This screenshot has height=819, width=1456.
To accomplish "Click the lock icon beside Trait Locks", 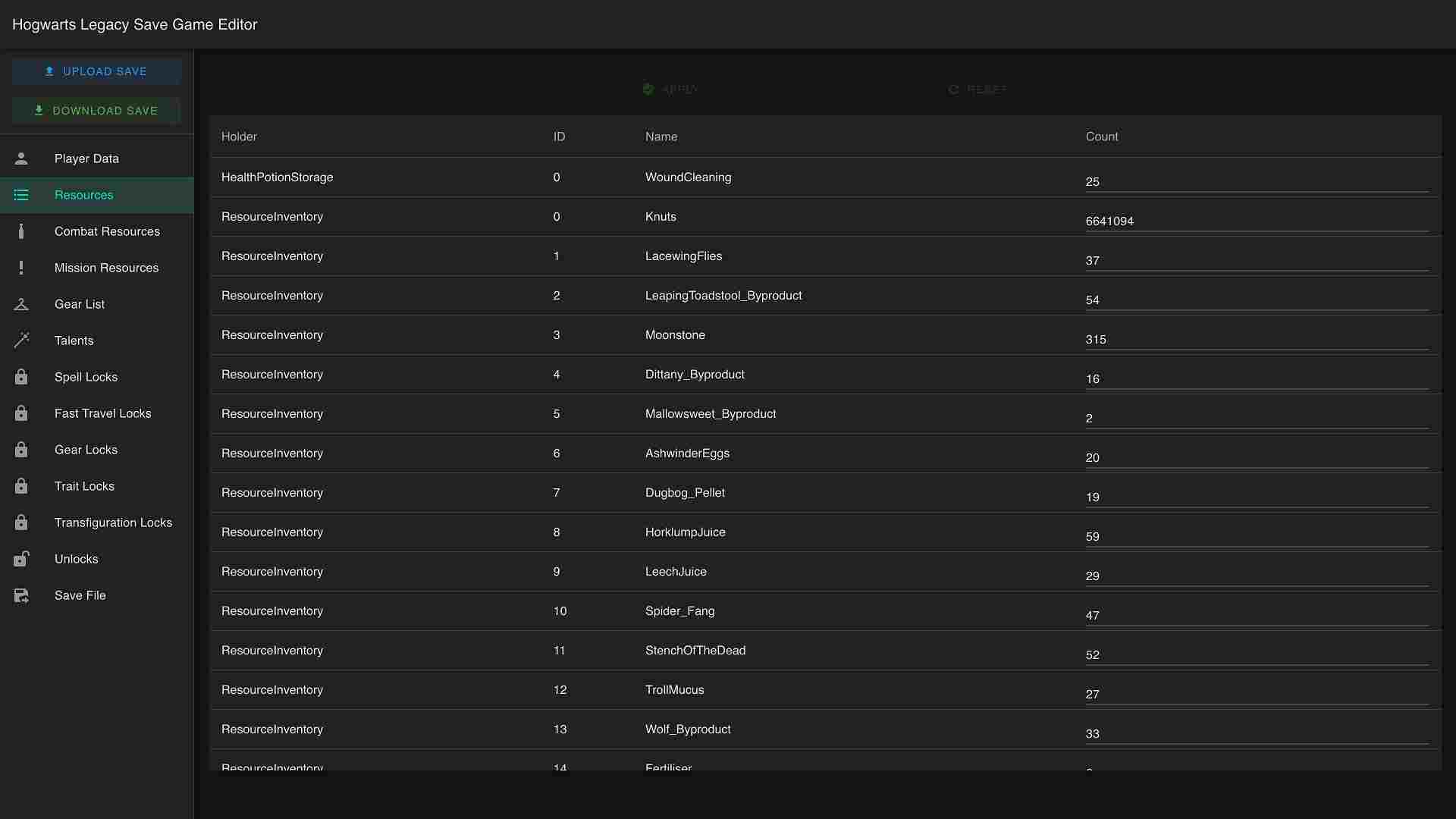I will click(21, 486).
